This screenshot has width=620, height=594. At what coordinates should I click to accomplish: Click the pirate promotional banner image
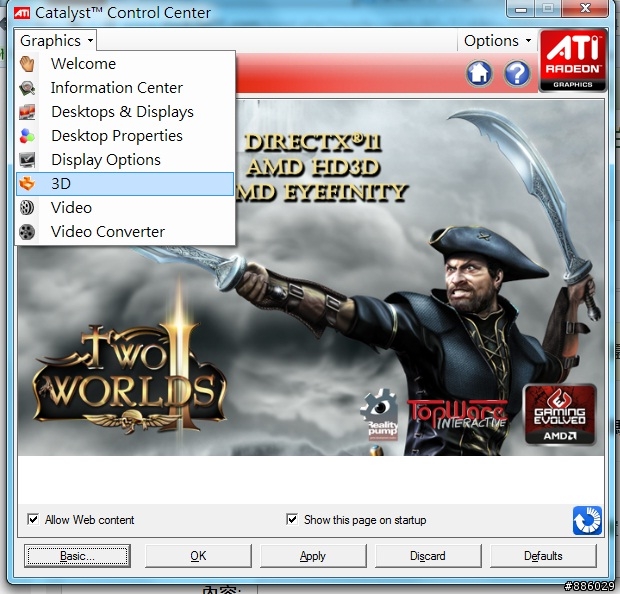click(311, 278)
